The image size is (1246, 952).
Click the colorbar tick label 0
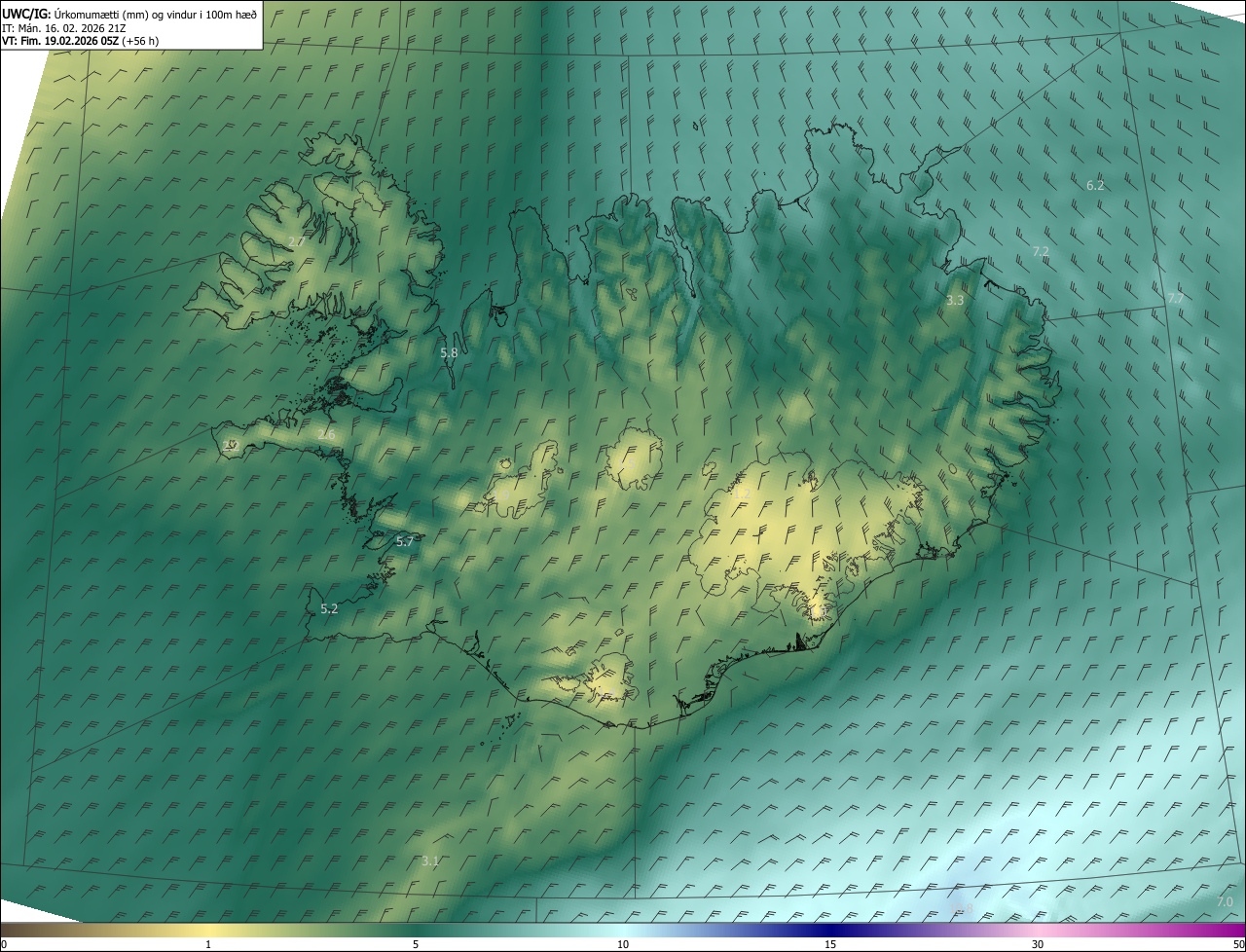[x=4, y=944]
